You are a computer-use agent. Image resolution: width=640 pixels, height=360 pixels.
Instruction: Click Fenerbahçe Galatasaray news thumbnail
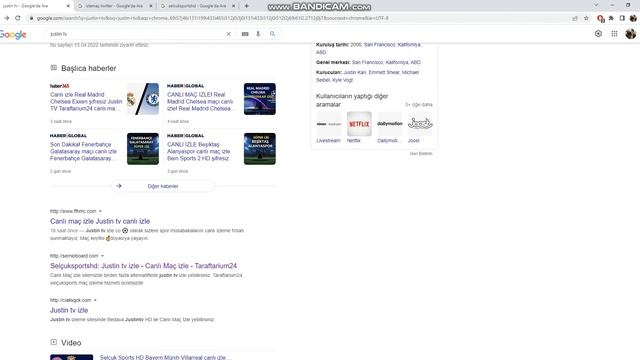coord(143,149)
